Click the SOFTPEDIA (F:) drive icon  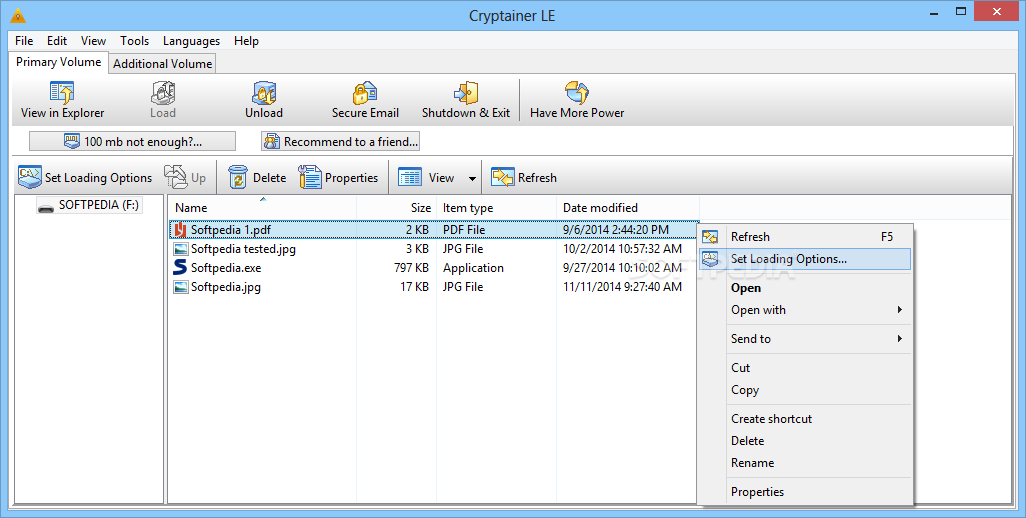(46, 207)
